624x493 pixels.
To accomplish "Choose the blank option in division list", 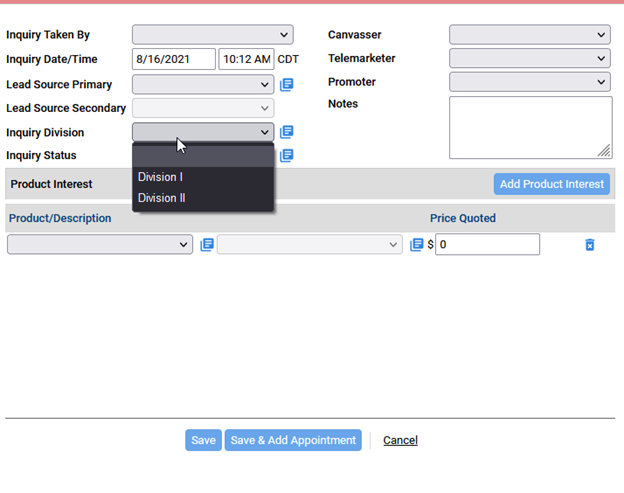I will coord(203,156).
